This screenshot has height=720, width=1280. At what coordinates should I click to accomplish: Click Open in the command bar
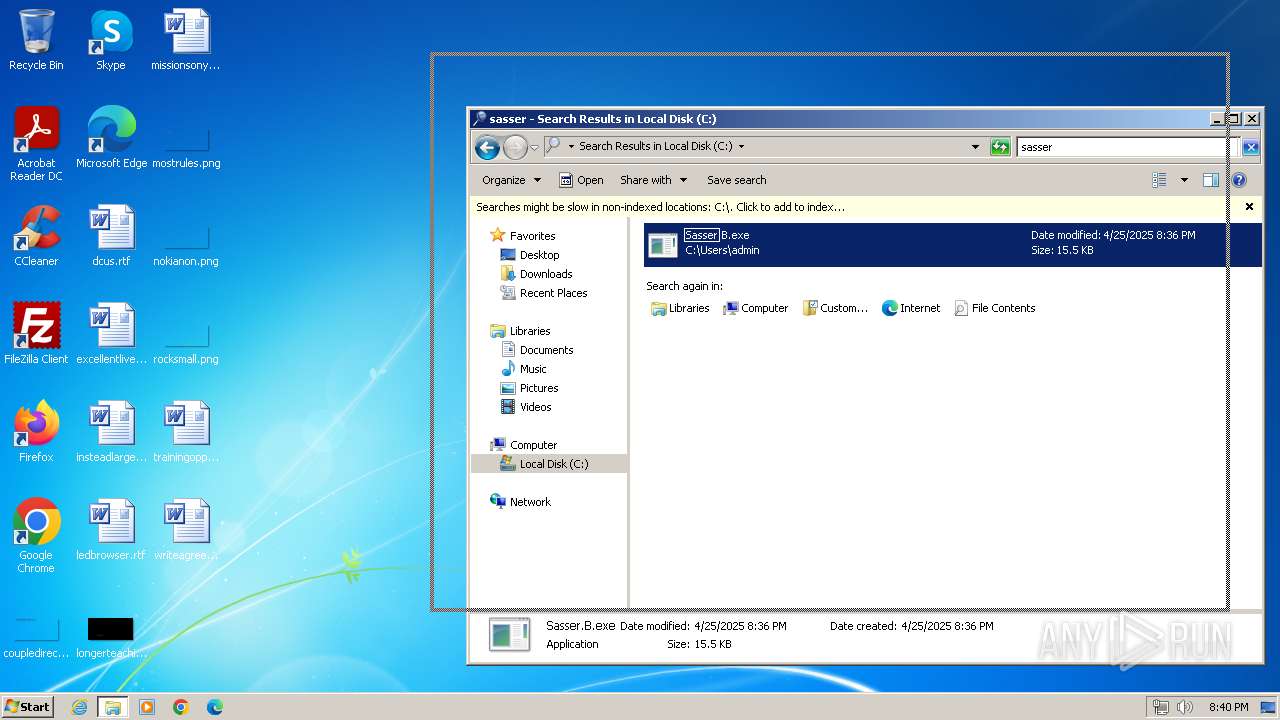581,180
